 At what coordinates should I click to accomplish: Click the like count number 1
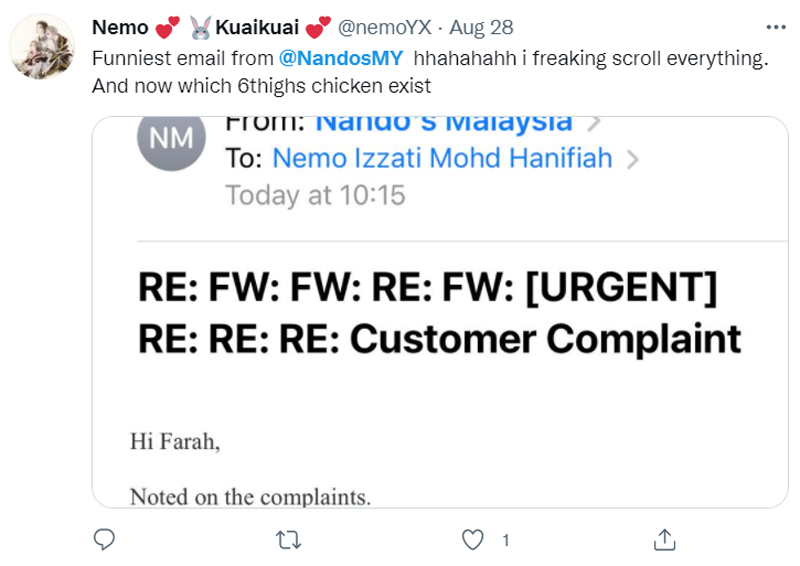[505, 541]
